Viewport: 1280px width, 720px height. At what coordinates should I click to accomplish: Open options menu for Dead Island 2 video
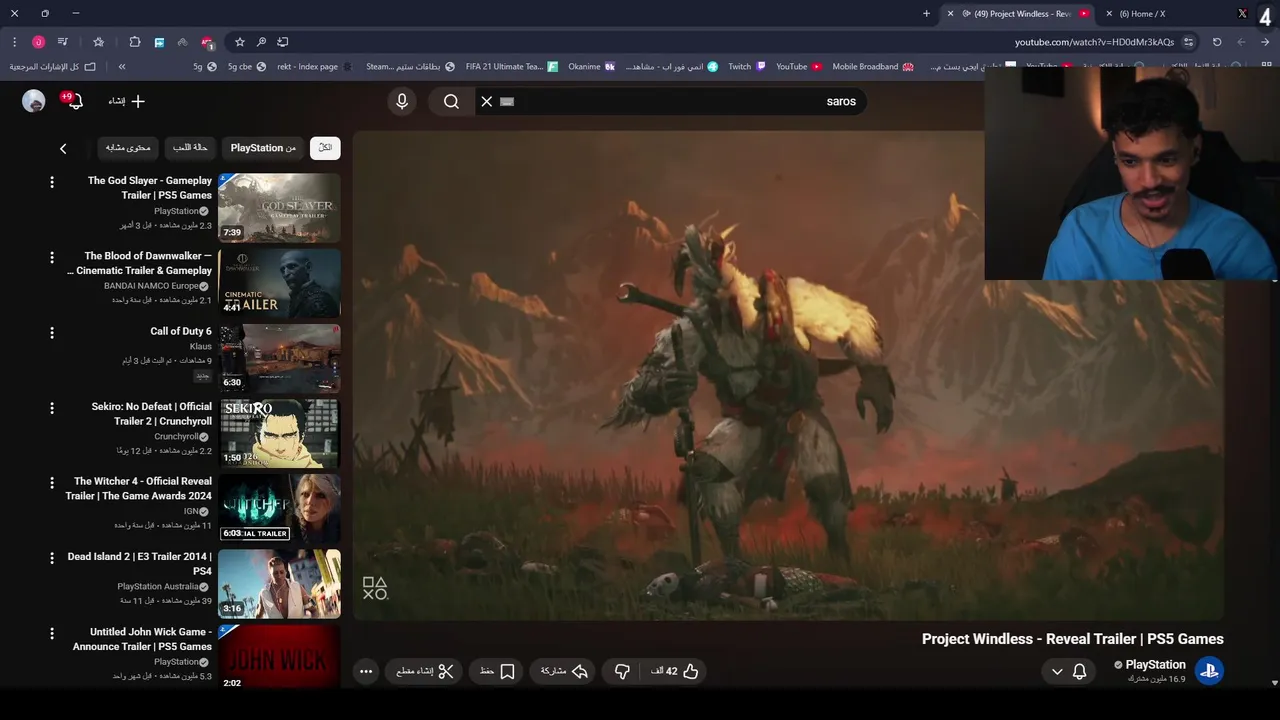coord(52,558)
